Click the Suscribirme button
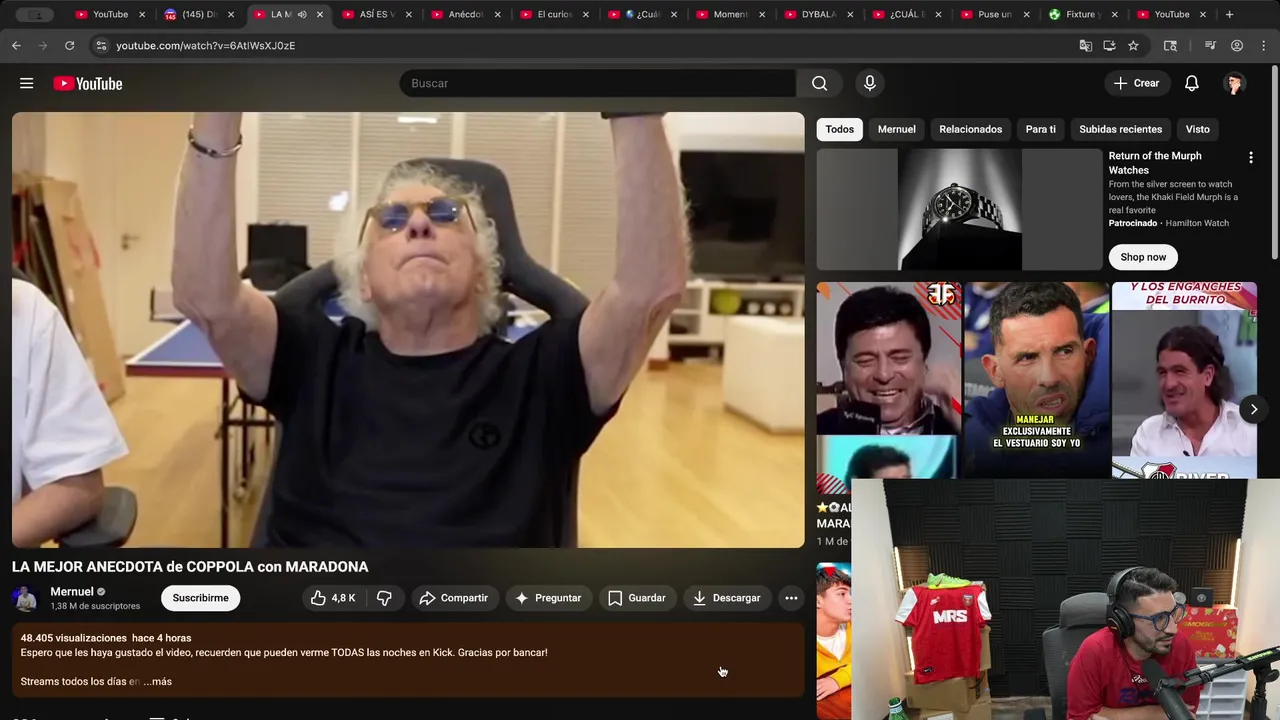Viewport: 1280px width, 720px height. pyautogui.click(x=200, y=598)
